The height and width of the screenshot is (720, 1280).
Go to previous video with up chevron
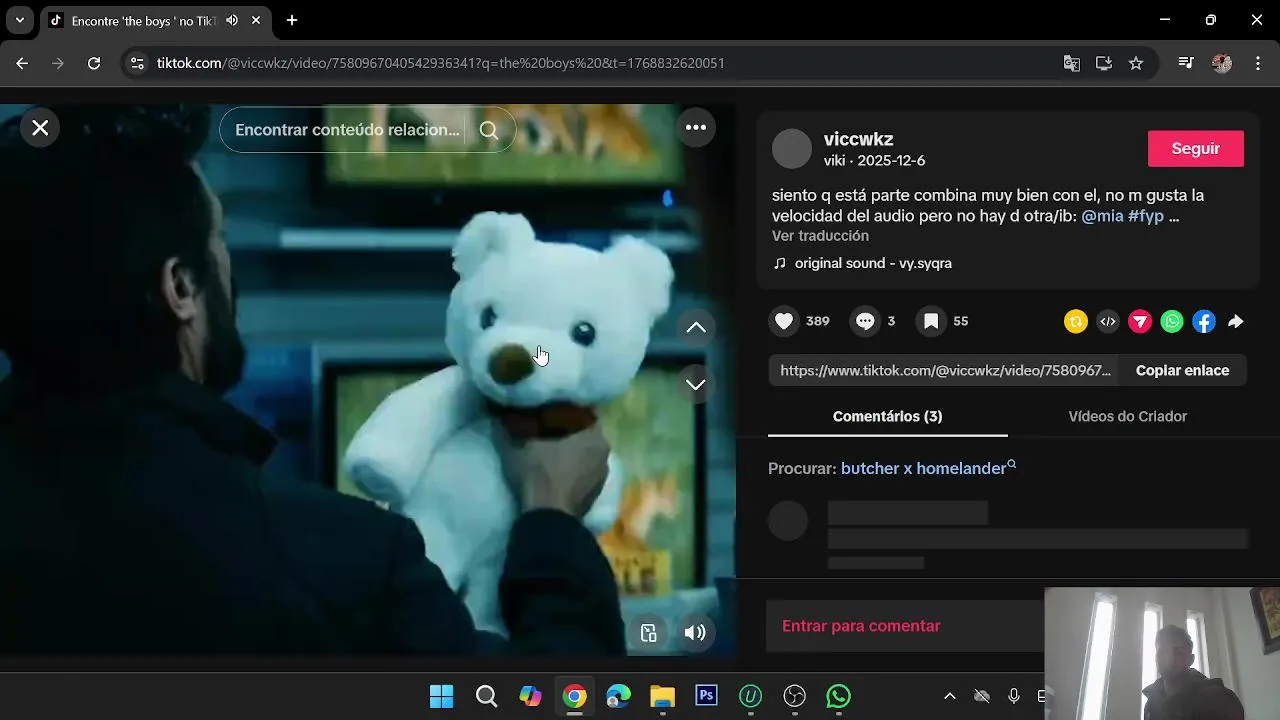[696, 328]
